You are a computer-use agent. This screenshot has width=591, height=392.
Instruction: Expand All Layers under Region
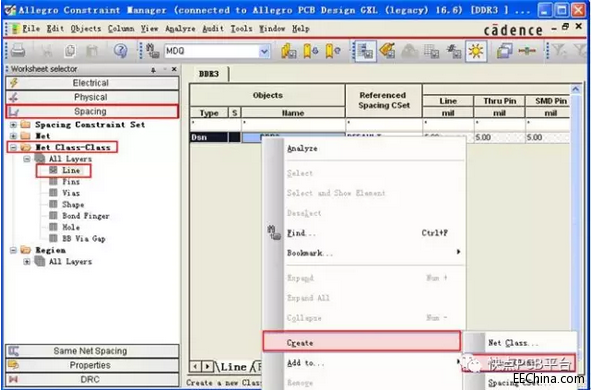tap(27, 261)
